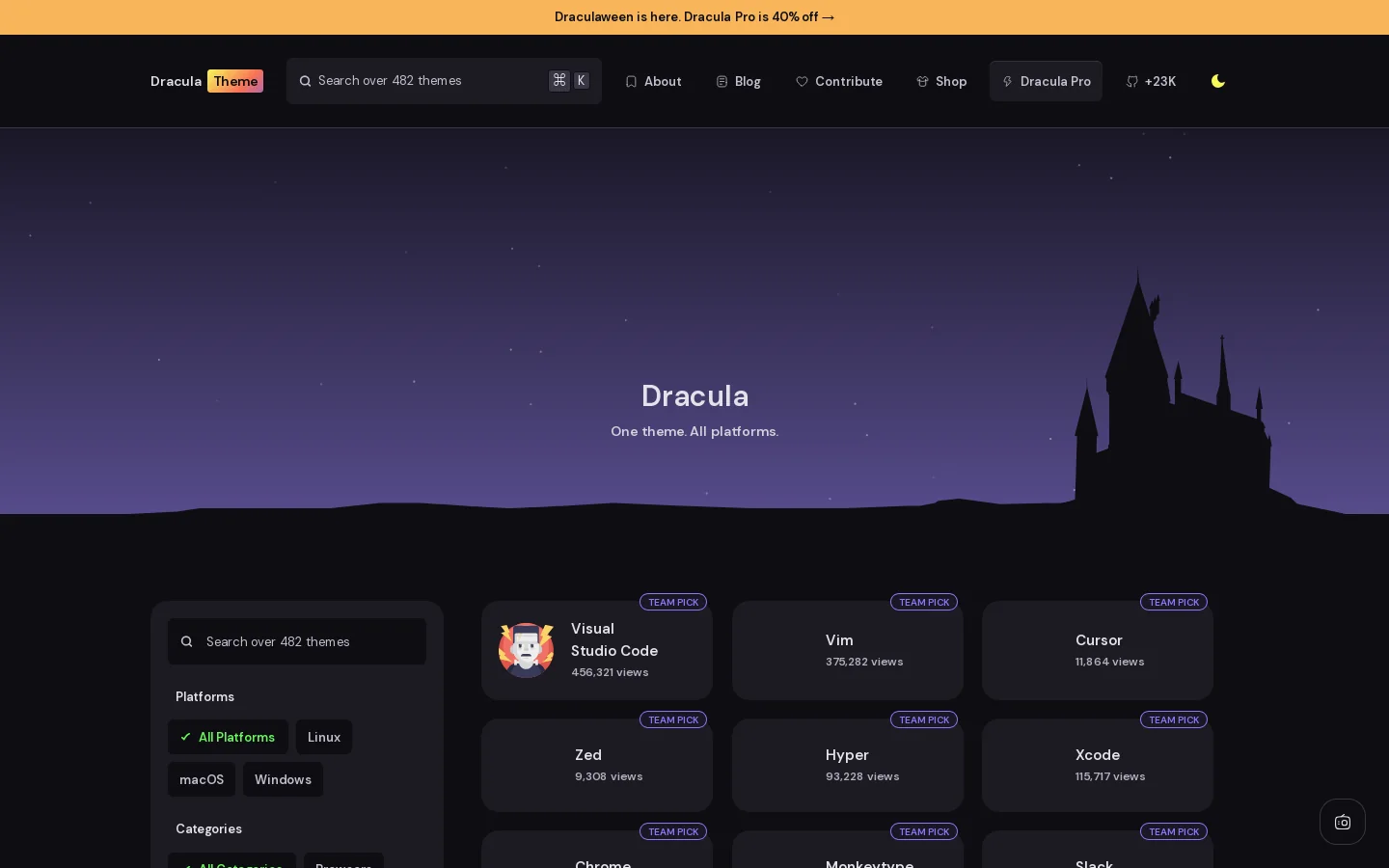This screenshot has height=868, width=1389.
Task: Click the TEAM PICK badge on Cursor
Action: [1174, 602]
